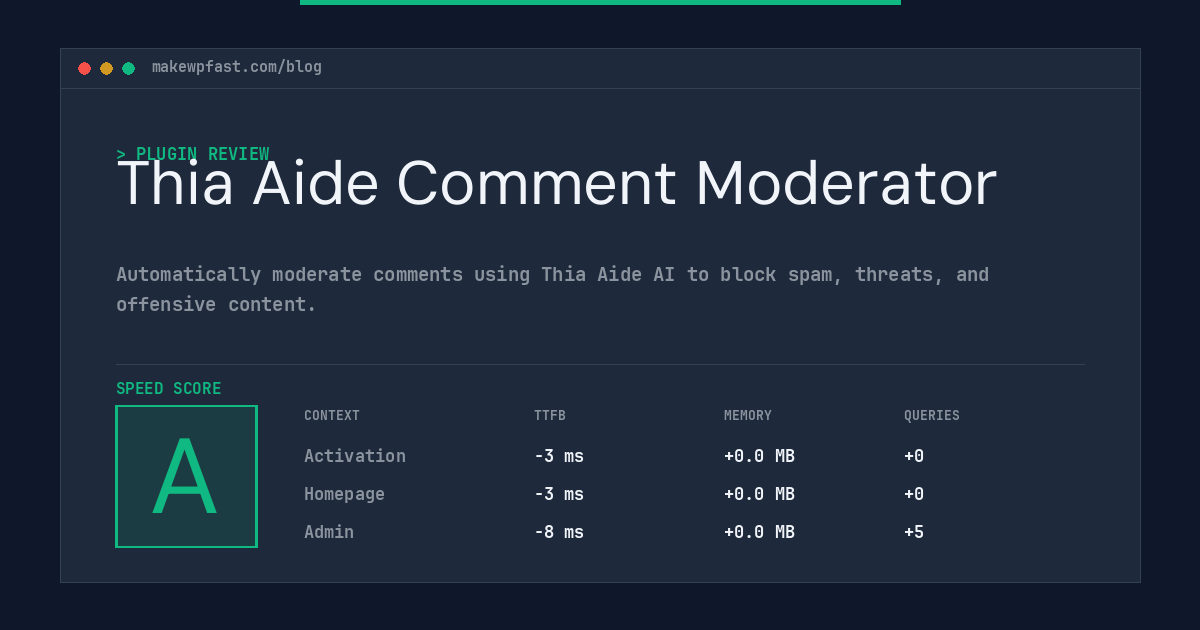This screenshot has width=1200, height=630.
Task: Click the makewpfast.com/blog address text
Action: point(237,67)
